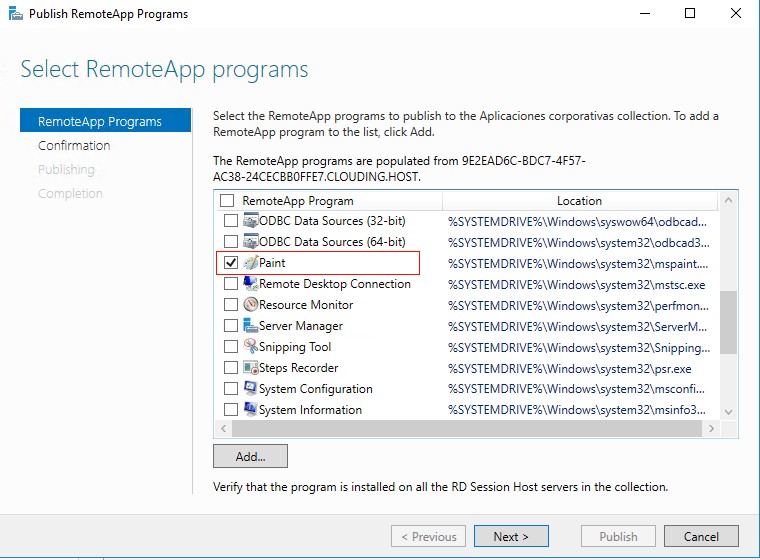
Task: Click the Server Manager icon
Action: click(251, 326)
